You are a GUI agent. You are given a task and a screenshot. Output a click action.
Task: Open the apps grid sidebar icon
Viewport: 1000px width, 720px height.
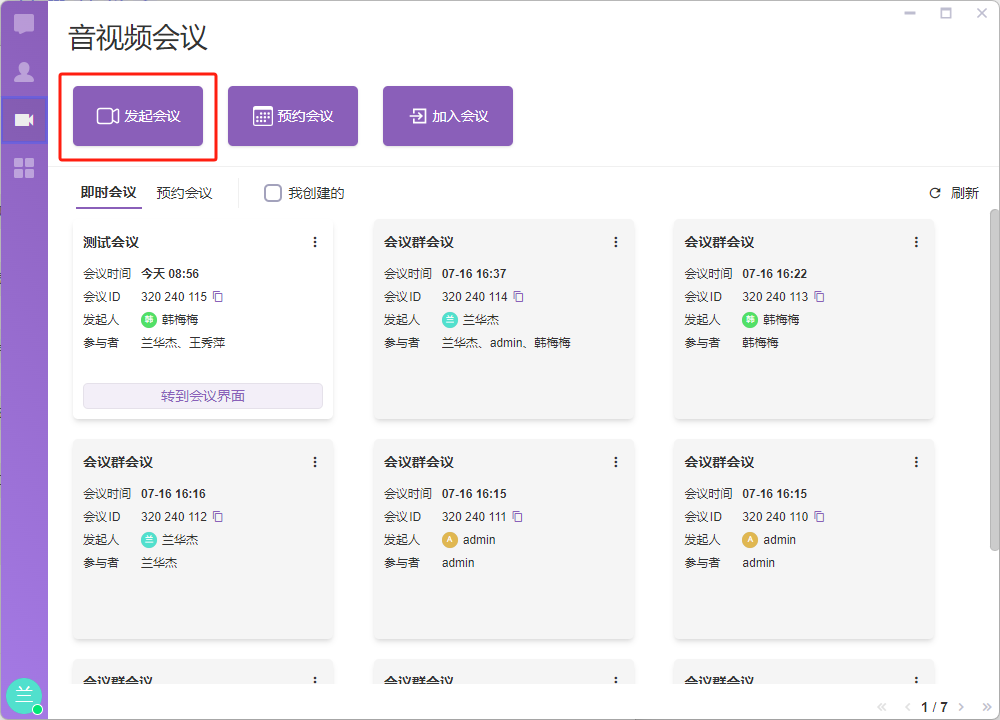[24, 167]
